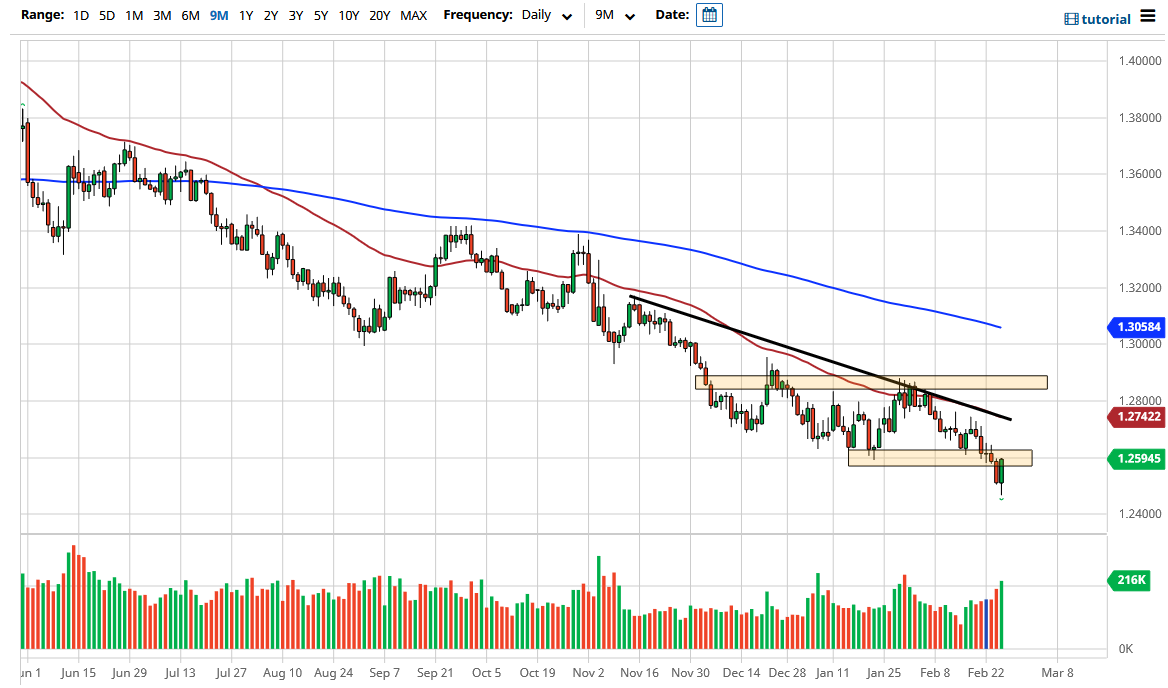Switch to the MAX range
This screenshot has height=688, width=1168.
coord(413,16)
